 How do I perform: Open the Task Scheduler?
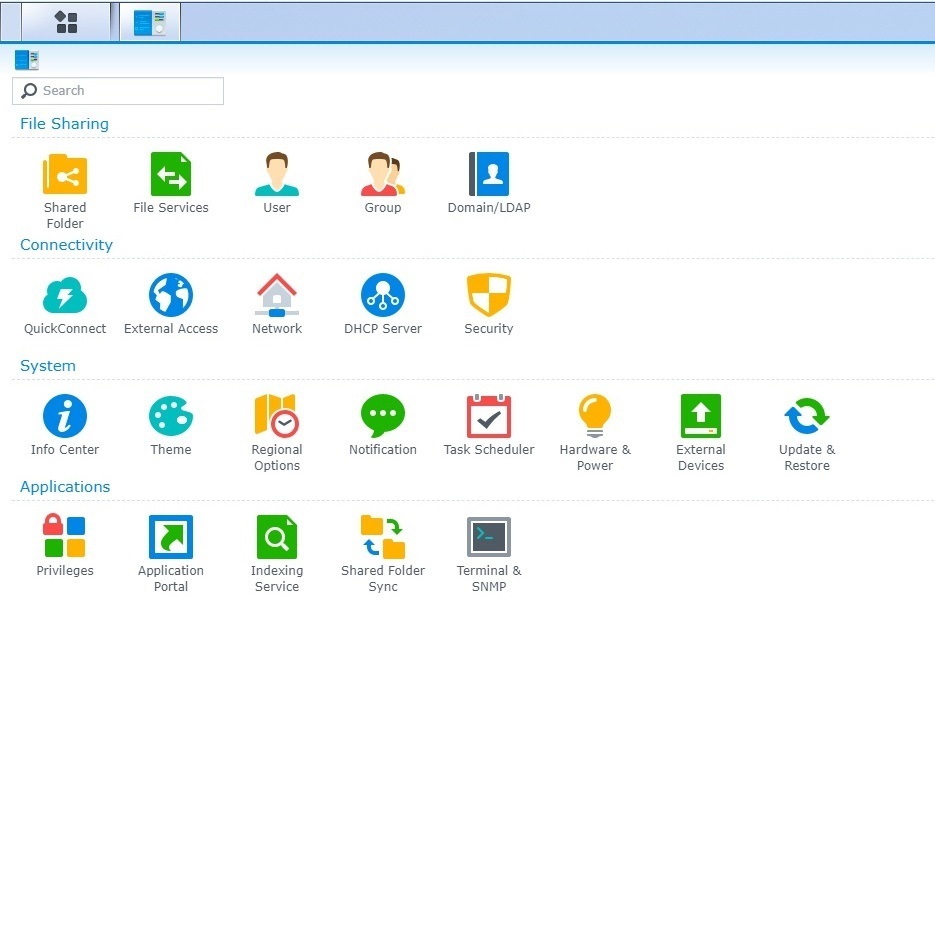(x=488, y=415)
